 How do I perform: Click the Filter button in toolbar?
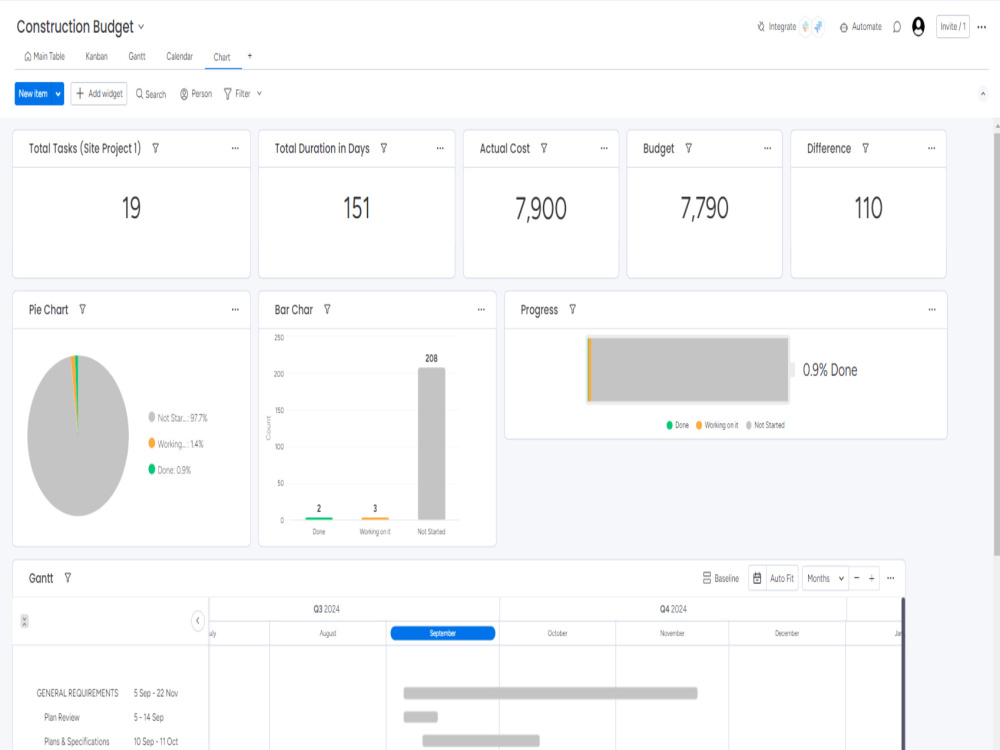pos(237,94)
